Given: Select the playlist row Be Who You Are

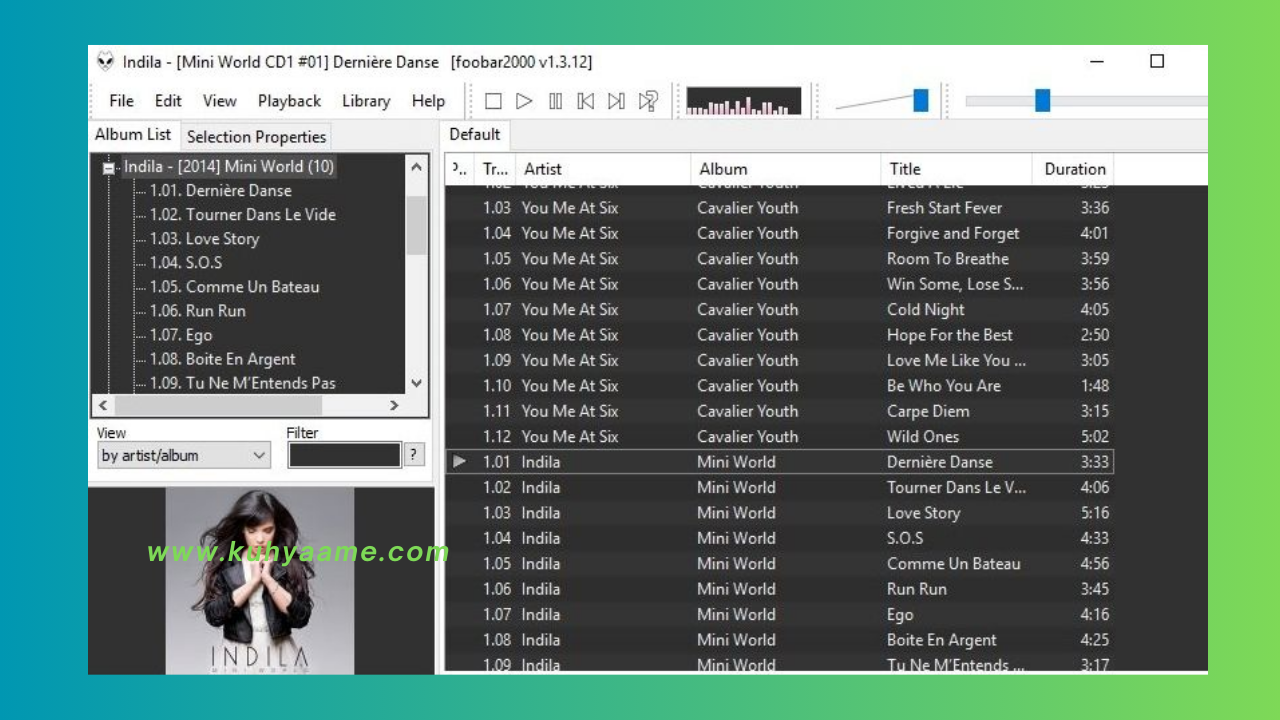Looking at the screenshot, I should point(779,386).
